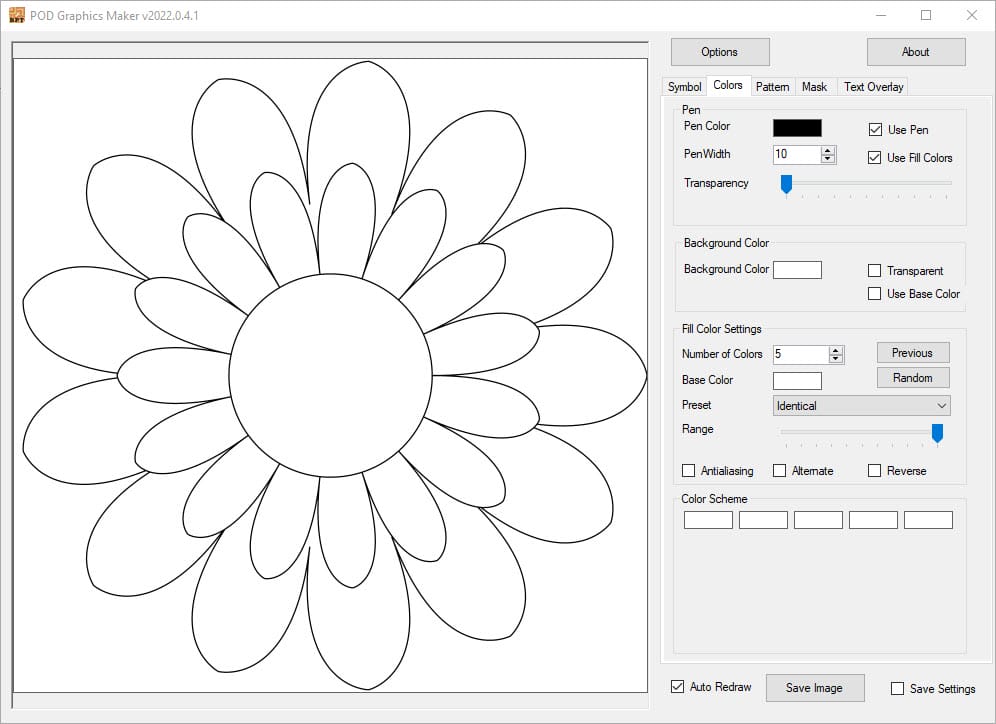The width and height of the screenshot is (996, 724).
Task: Expand the Preset dropdown
Action: [x=941, y=406]
